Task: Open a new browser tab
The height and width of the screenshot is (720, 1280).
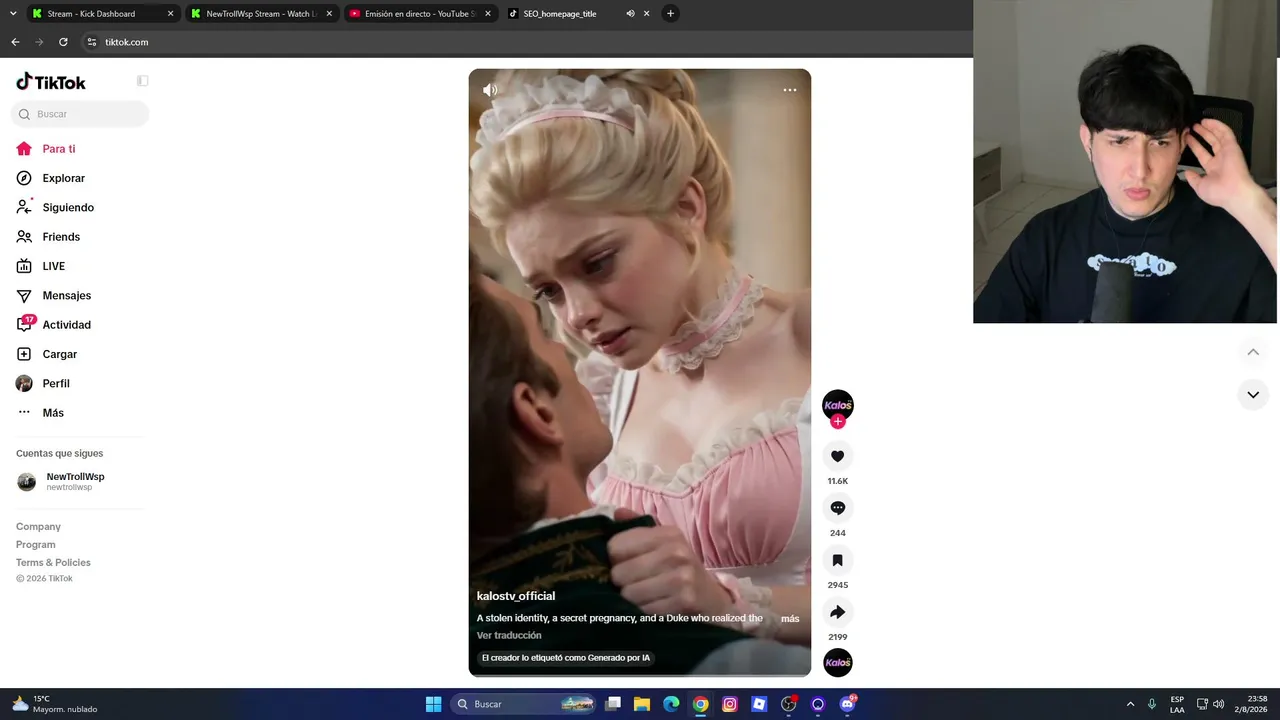Action: [x=670, y=14]
